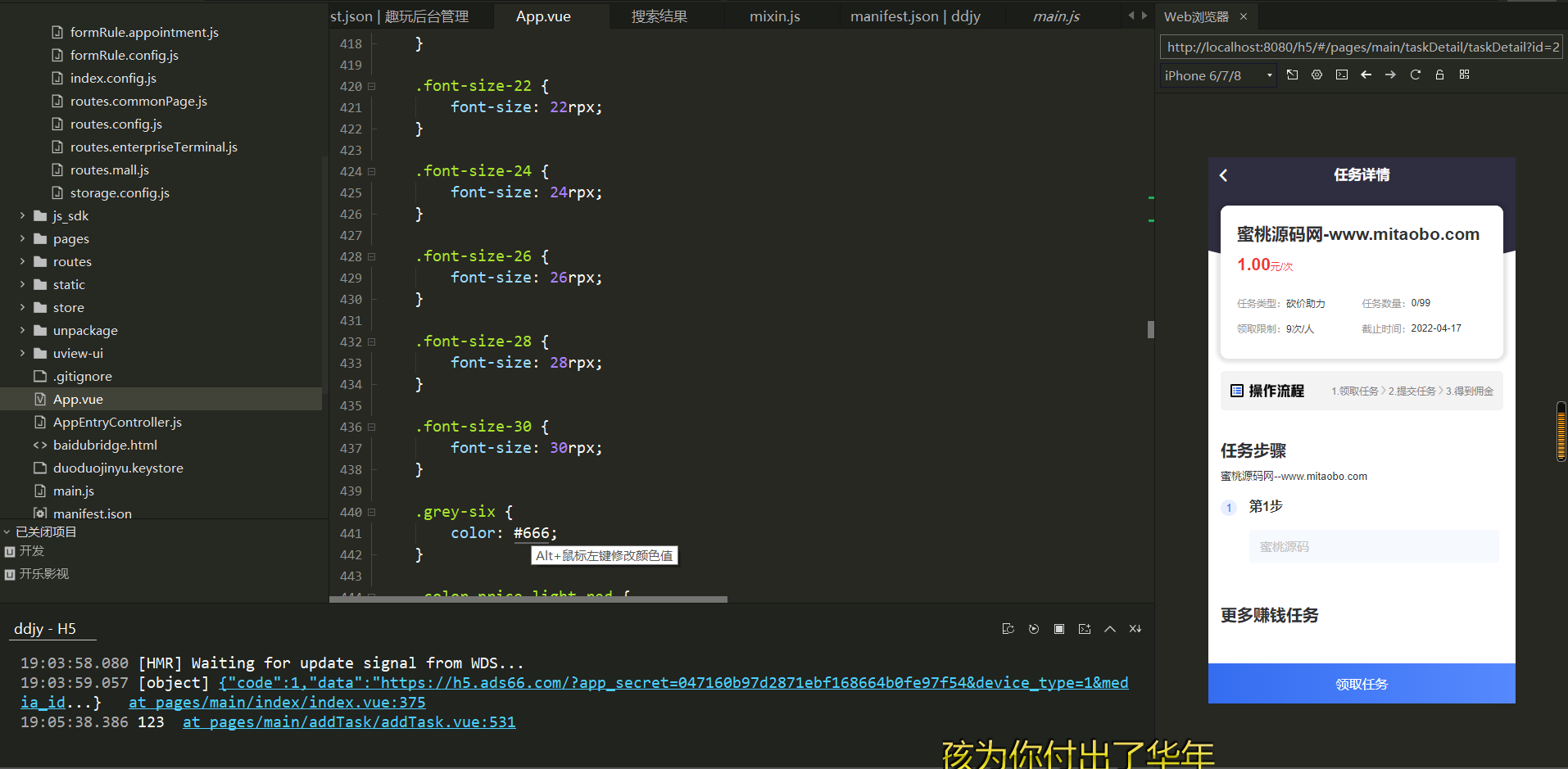This screenshot has width=1568, height=769.
Task: Click the QR code icon in browser toolbar
Action: click(1464, 75)
